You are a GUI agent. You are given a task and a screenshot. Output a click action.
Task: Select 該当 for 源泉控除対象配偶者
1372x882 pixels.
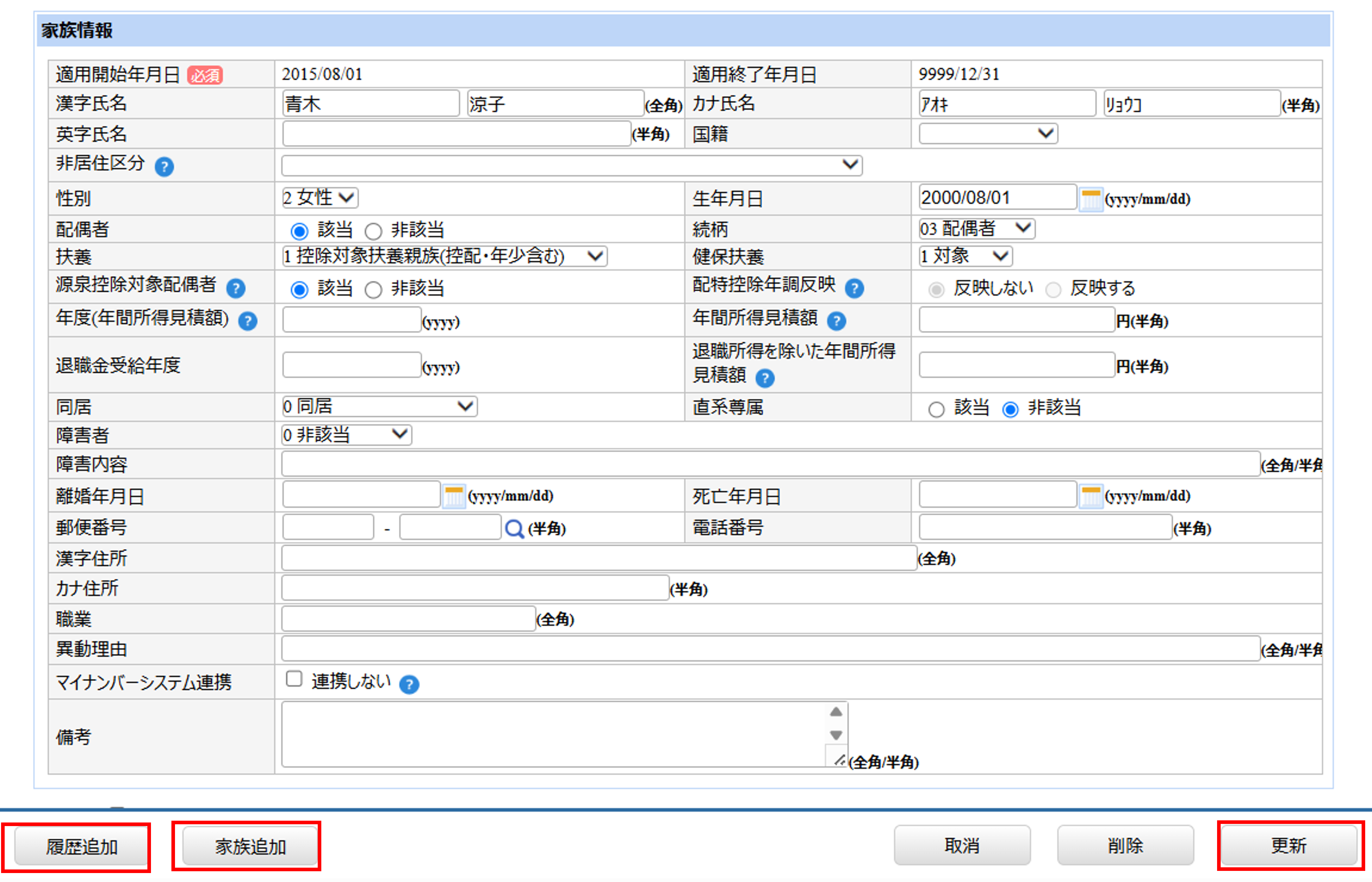click(x=299, y=290)
